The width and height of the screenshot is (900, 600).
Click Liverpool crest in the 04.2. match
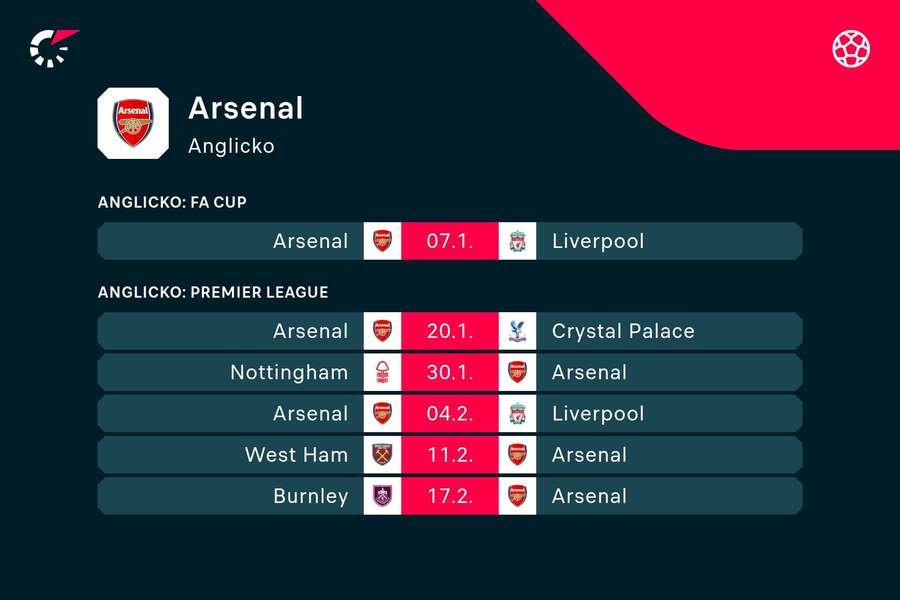pyautogui.click(x=517, y=414)
